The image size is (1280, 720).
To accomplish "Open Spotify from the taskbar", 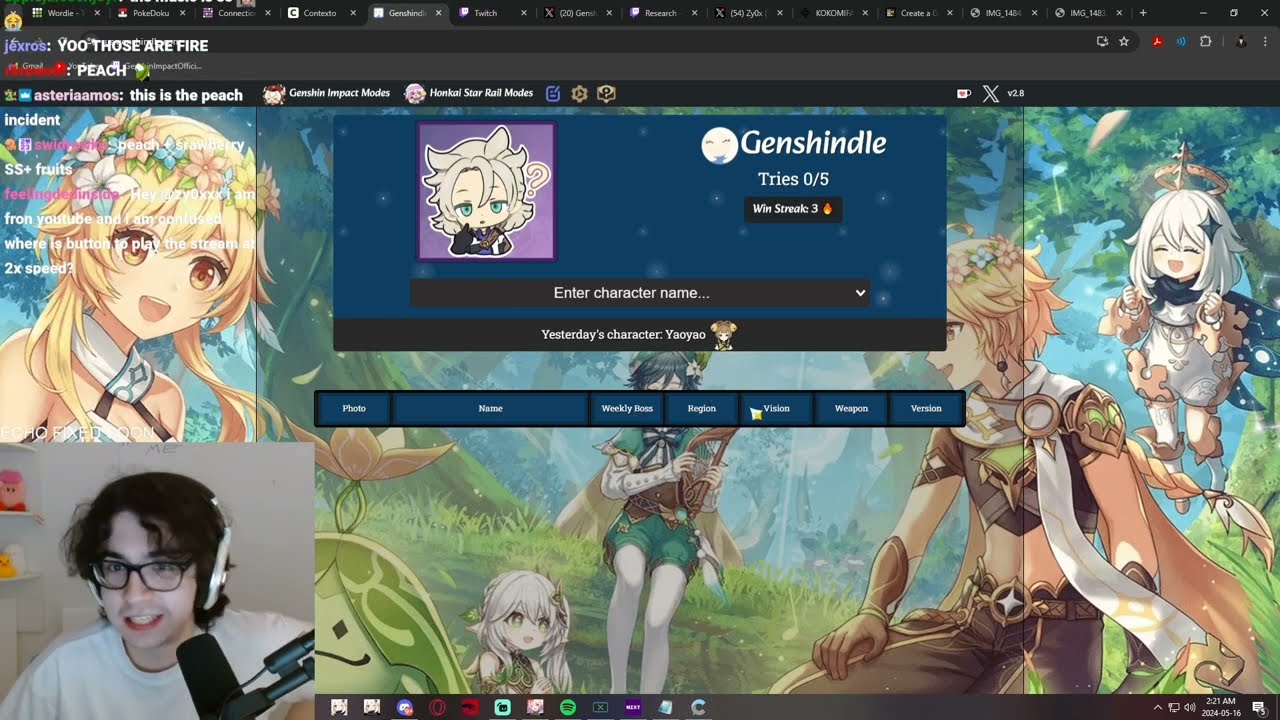I will (x=568, y=707).
